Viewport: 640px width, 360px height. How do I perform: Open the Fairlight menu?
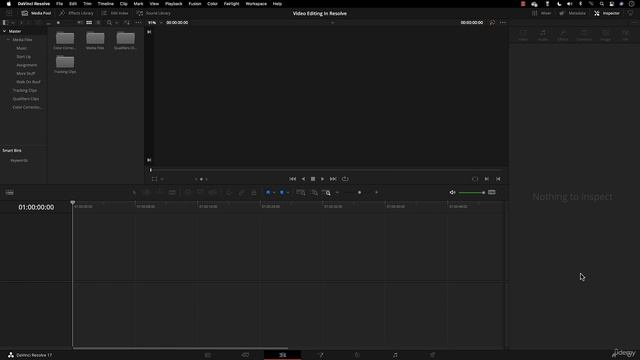tap(231, 4)
